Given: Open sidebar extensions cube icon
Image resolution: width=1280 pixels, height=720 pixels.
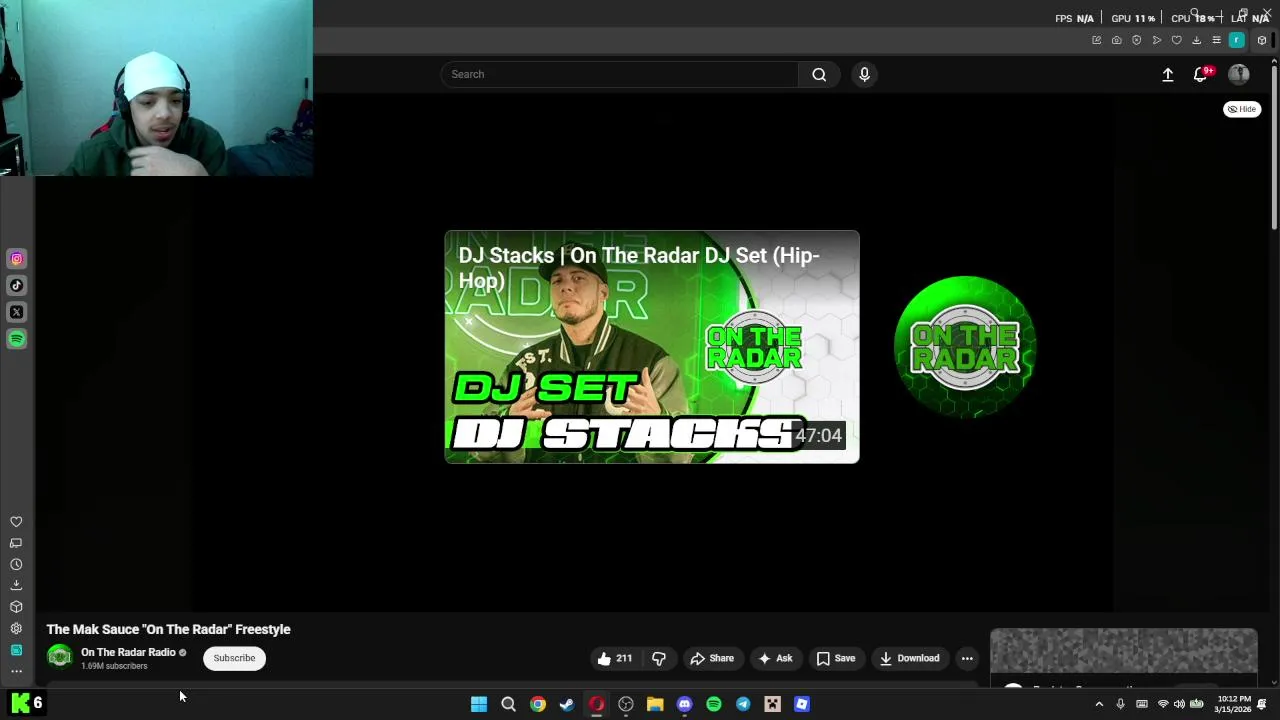Looking at the screenshot, I should [16, 607].
